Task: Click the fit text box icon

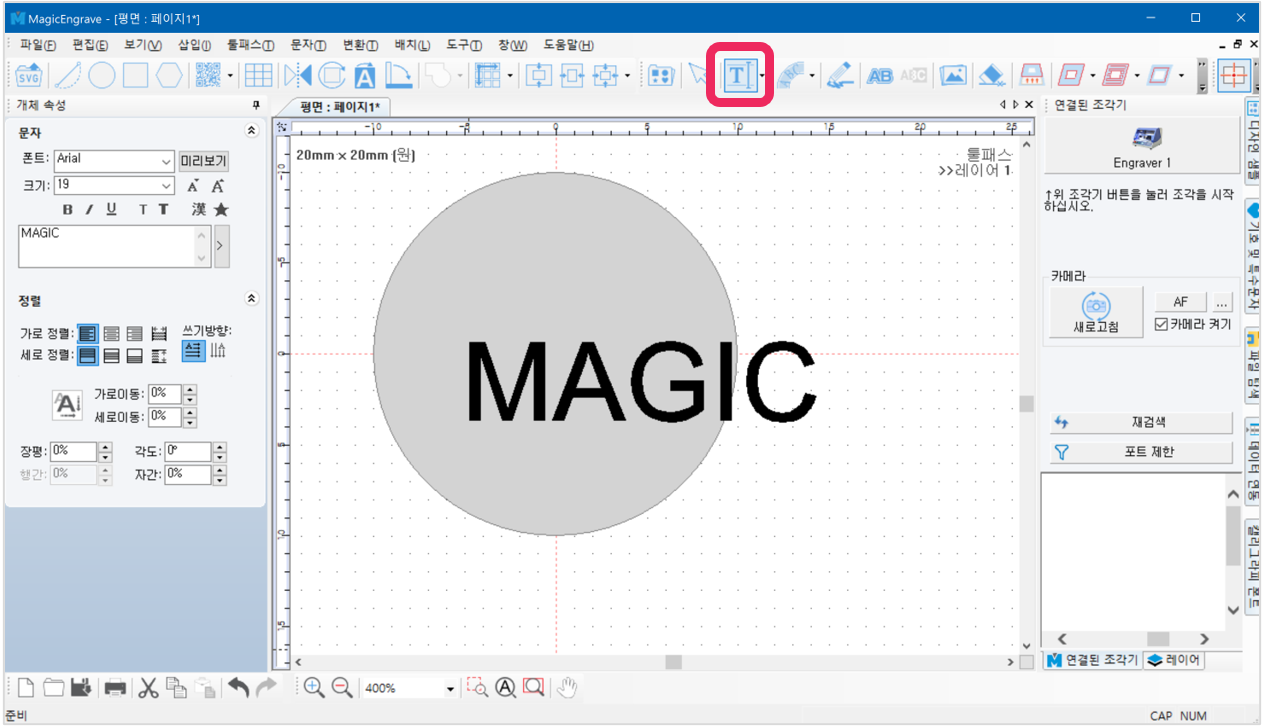Action: (365, 75)
